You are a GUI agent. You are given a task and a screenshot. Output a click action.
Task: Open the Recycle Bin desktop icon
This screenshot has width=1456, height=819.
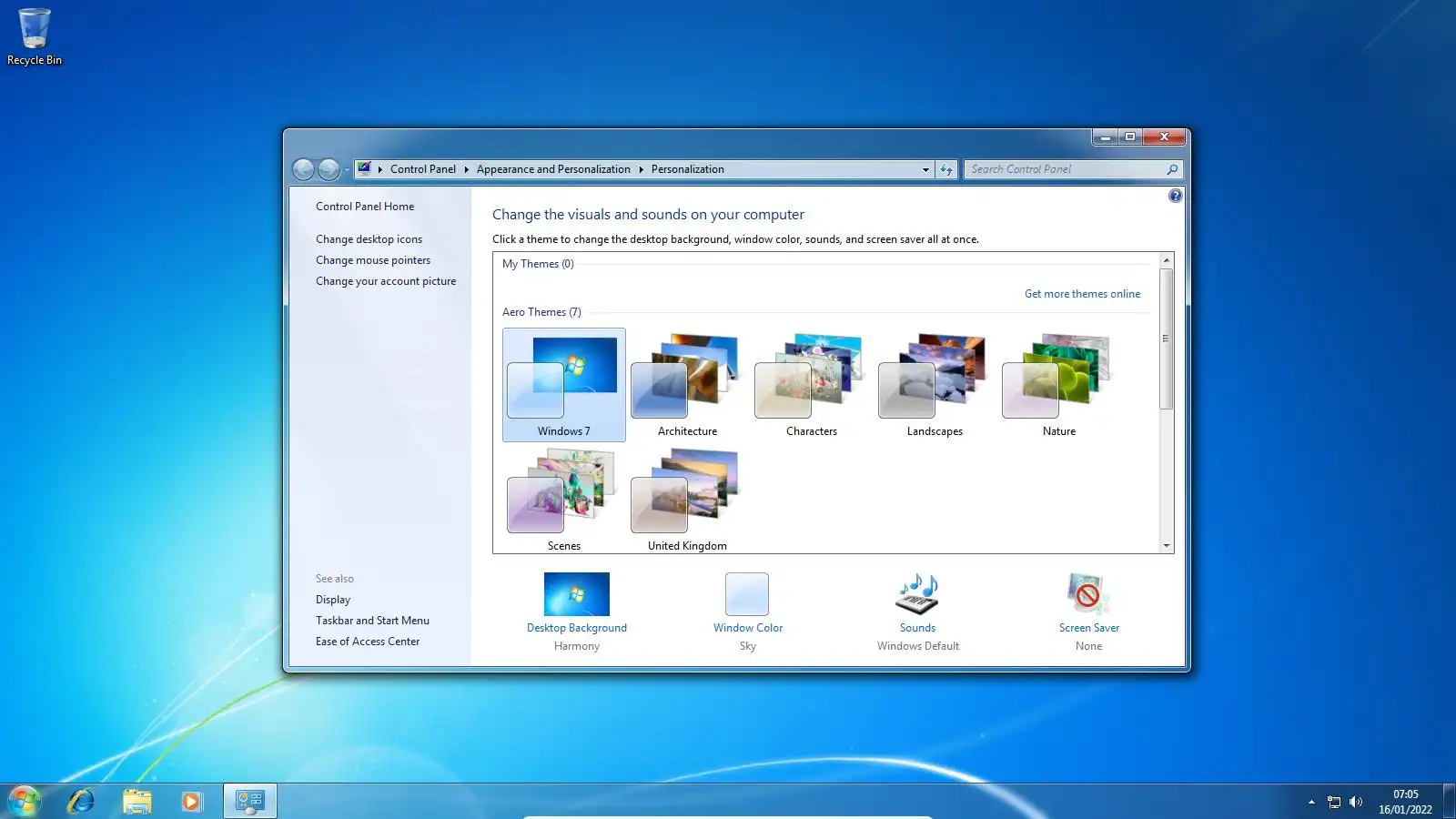(35, 37)
